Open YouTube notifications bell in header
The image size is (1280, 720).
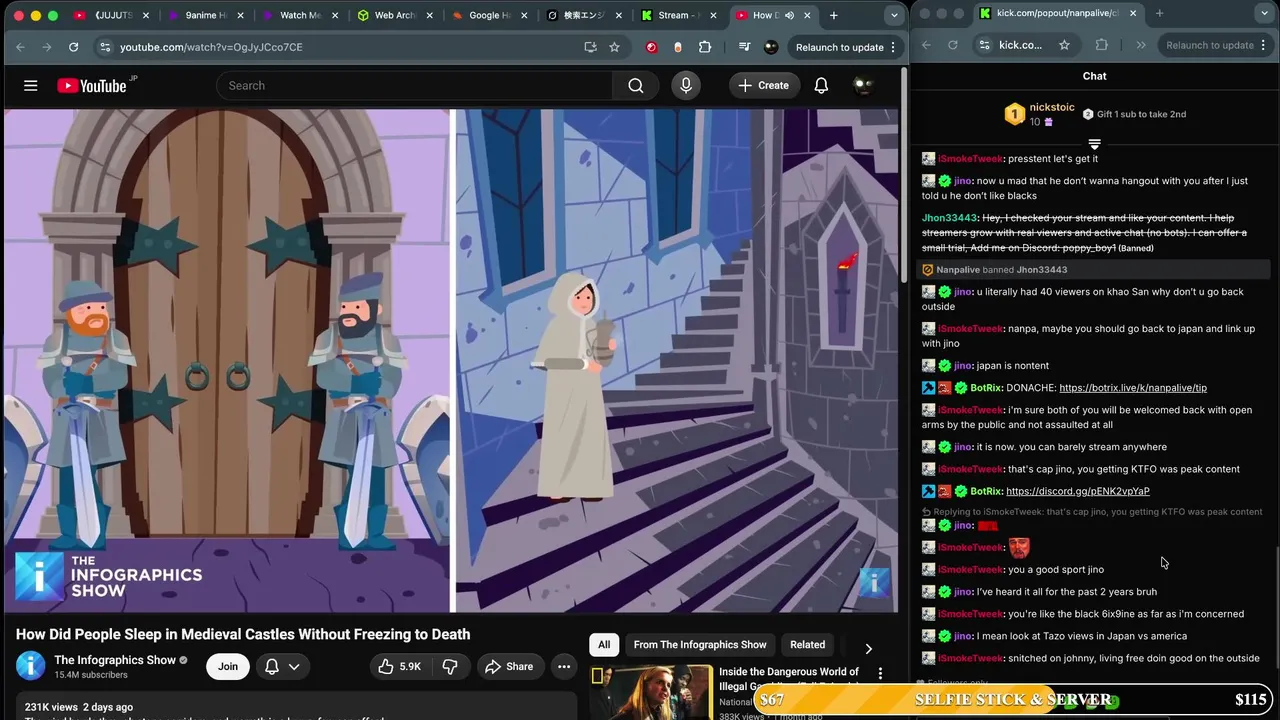click(x=821, y=86)
